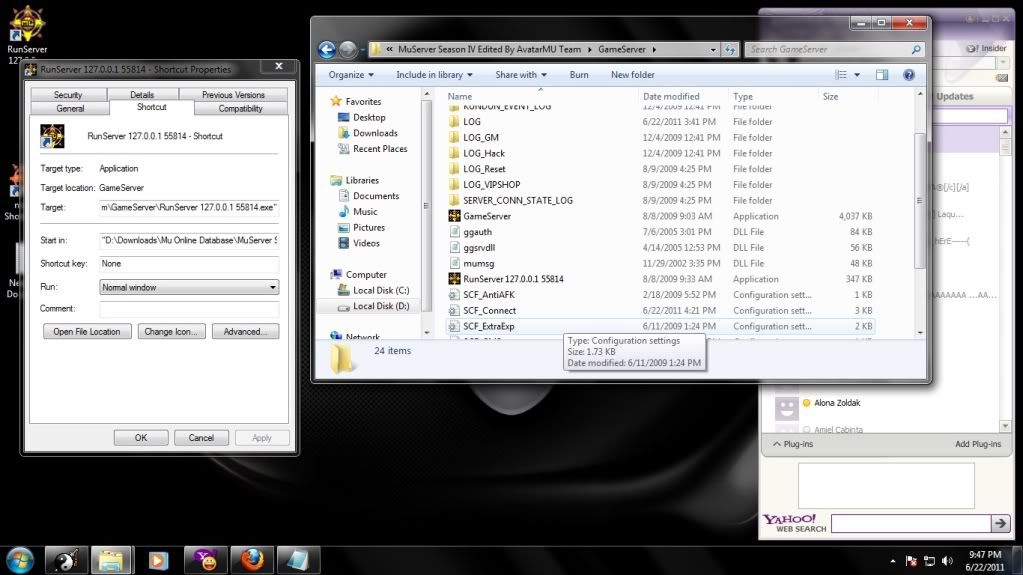Open Explorer help question mark icon
Screen dimensions: 1023x575
click(908, 75)
